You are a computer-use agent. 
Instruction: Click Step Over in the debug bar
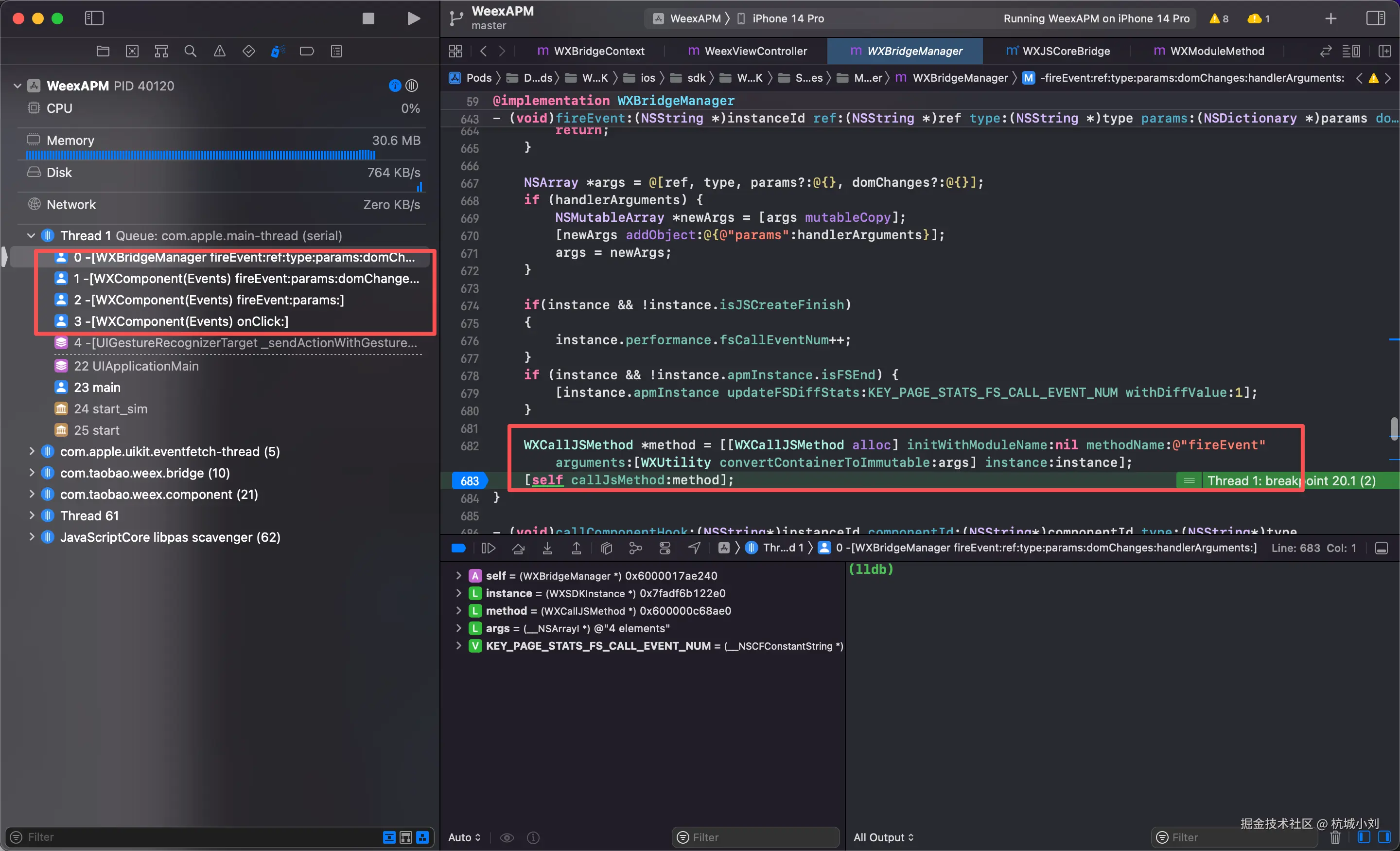[518, 548]
